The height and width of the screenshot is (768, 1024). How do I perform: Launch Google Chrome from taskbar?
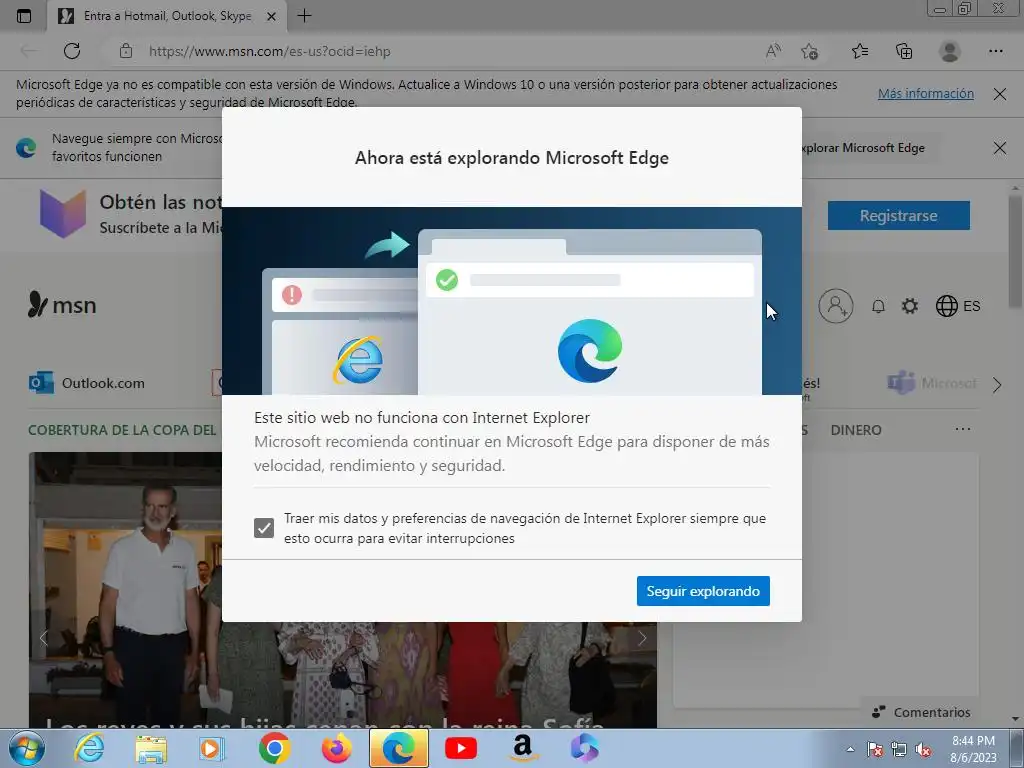tap(274, 748)
